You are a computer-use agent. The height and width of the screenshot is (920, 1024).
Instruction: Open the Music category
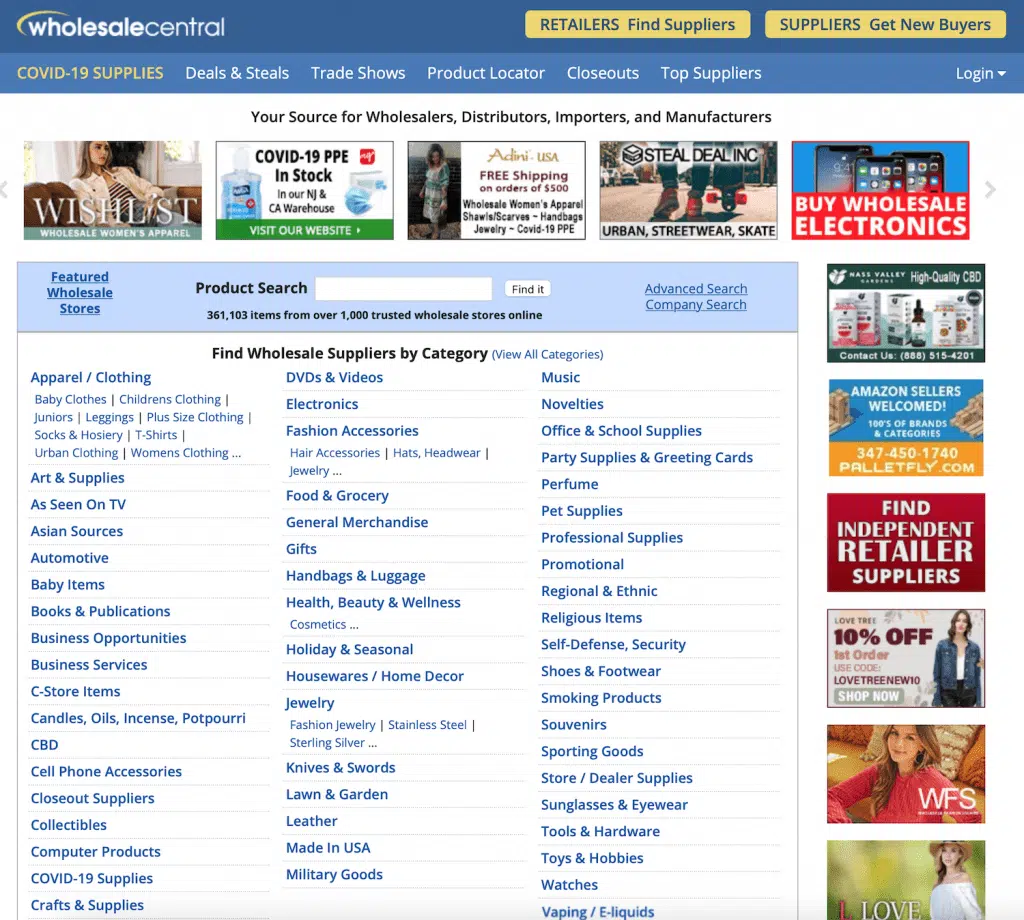tap(560, 377)
